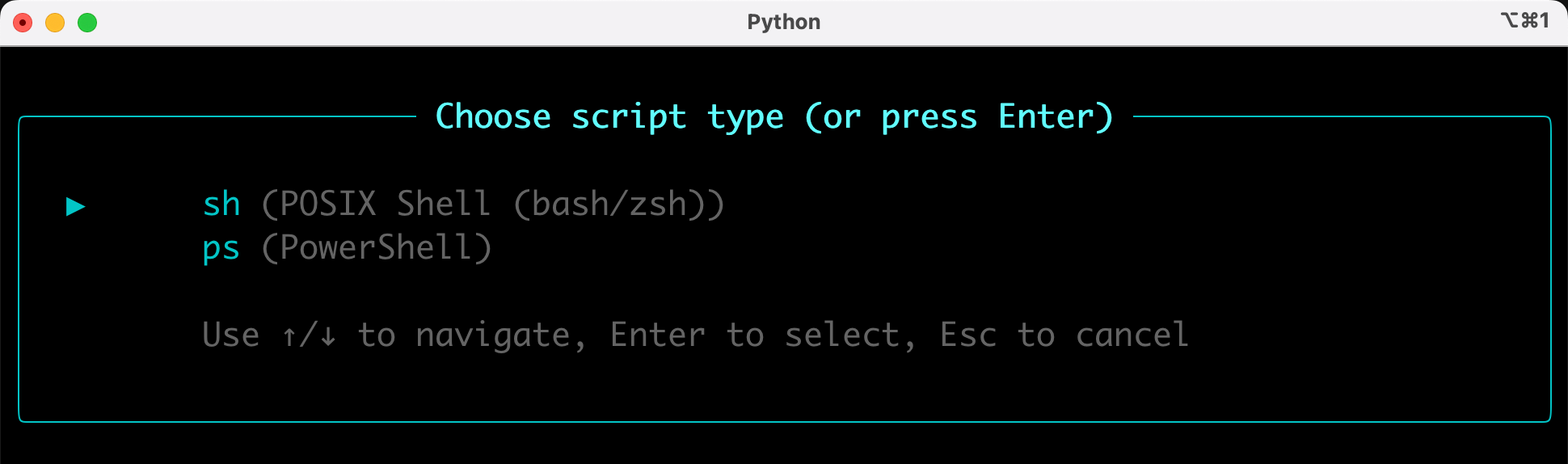1568x464 pixels.
Task: Click the 'Choose script type' panel heading
Action: [773, 117]
